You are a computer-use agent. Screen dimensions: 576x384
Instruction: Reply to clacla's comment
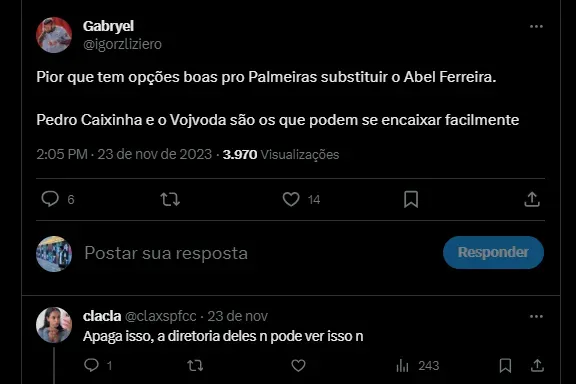(91, 365)
